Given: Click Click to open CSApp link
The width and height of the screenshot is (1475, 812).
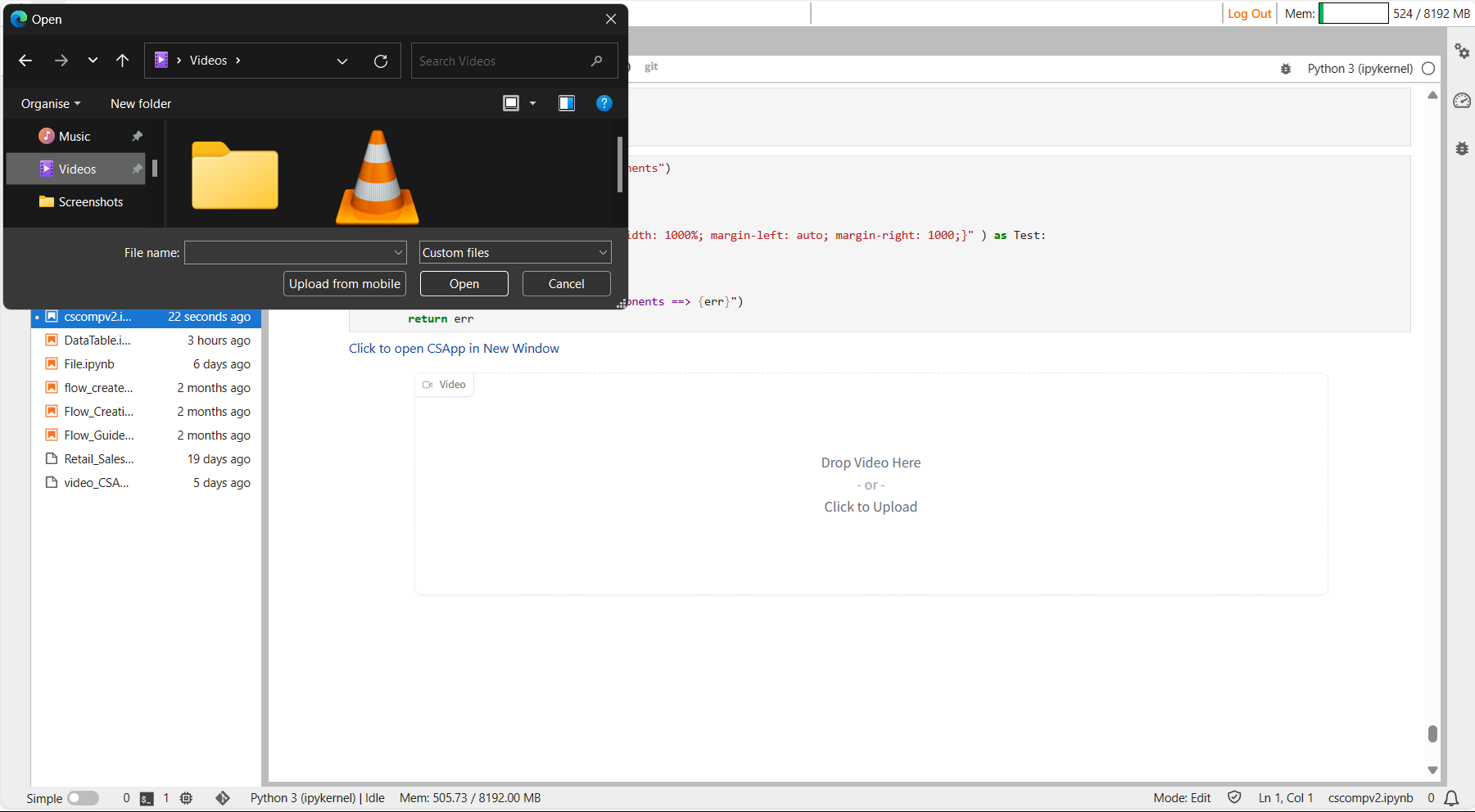Looking at the screenshot, I should point(454,349).
